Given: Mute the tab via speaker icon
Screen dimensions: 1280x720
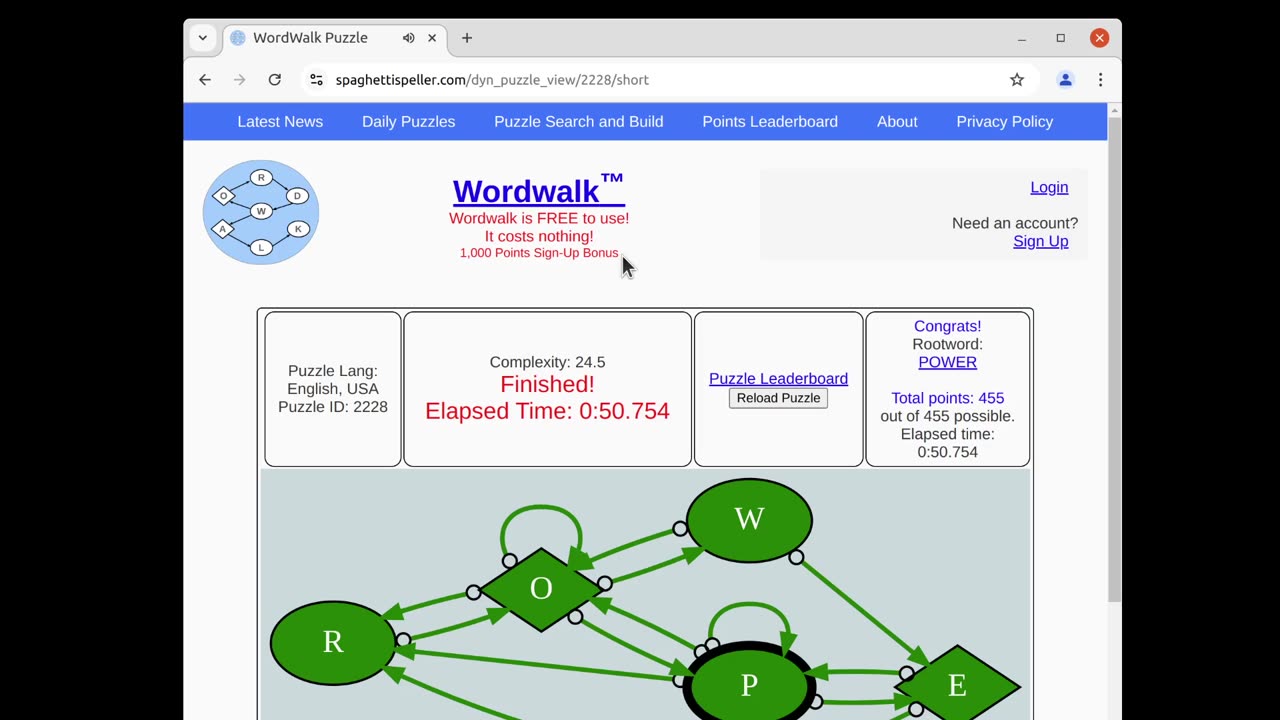Looking at the screenshot, I should (409, 38).
